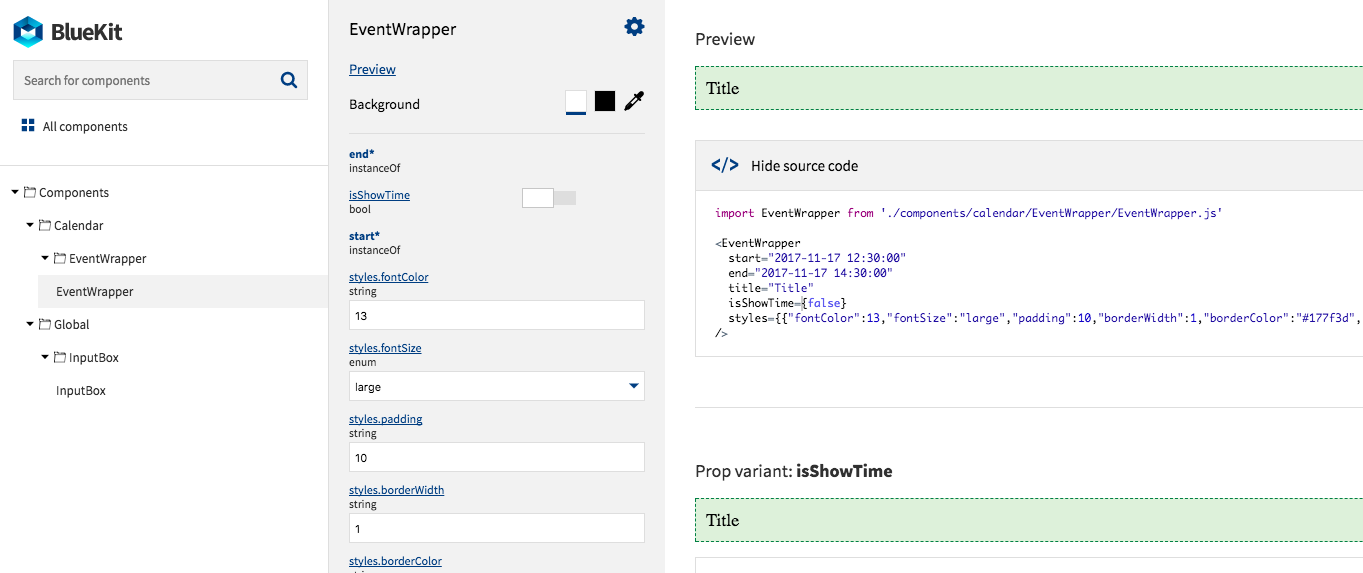Click the styles.borderWidth link
Screen dimensions: 1363x573
click(x=397, y=490)
